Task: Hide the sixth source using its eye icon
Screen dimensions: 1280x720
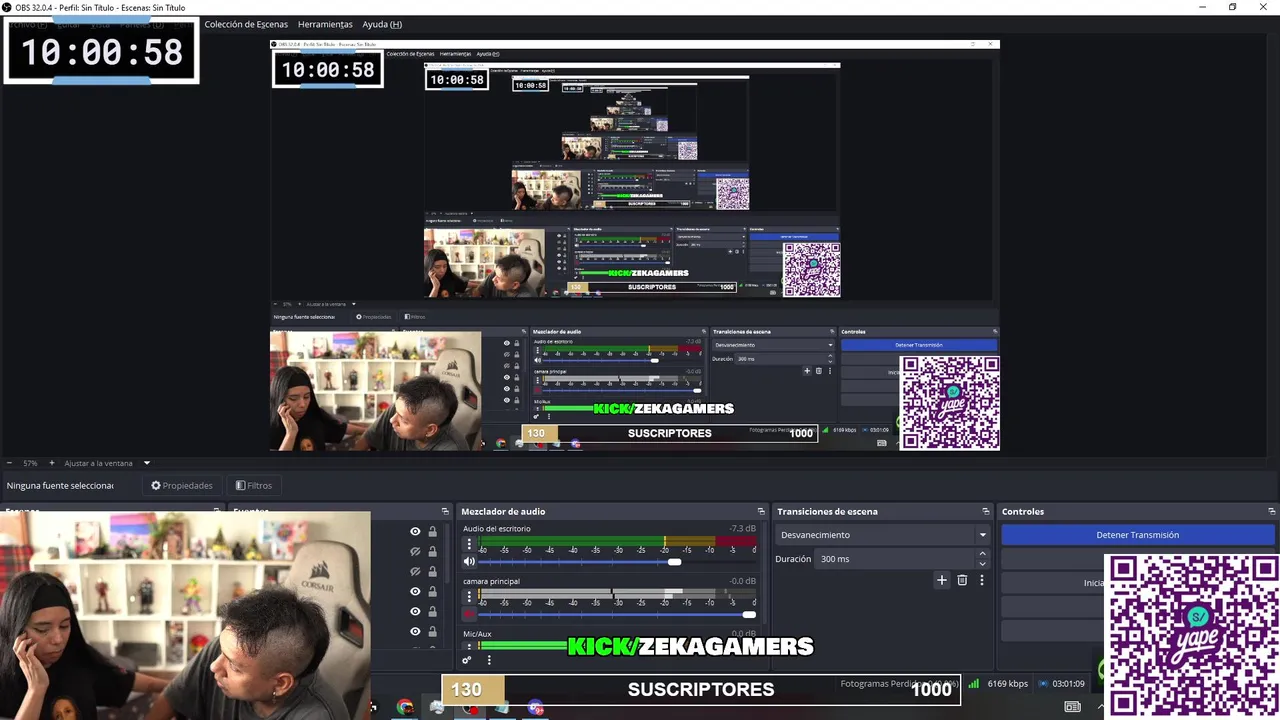Action: [x=415, y=632]
